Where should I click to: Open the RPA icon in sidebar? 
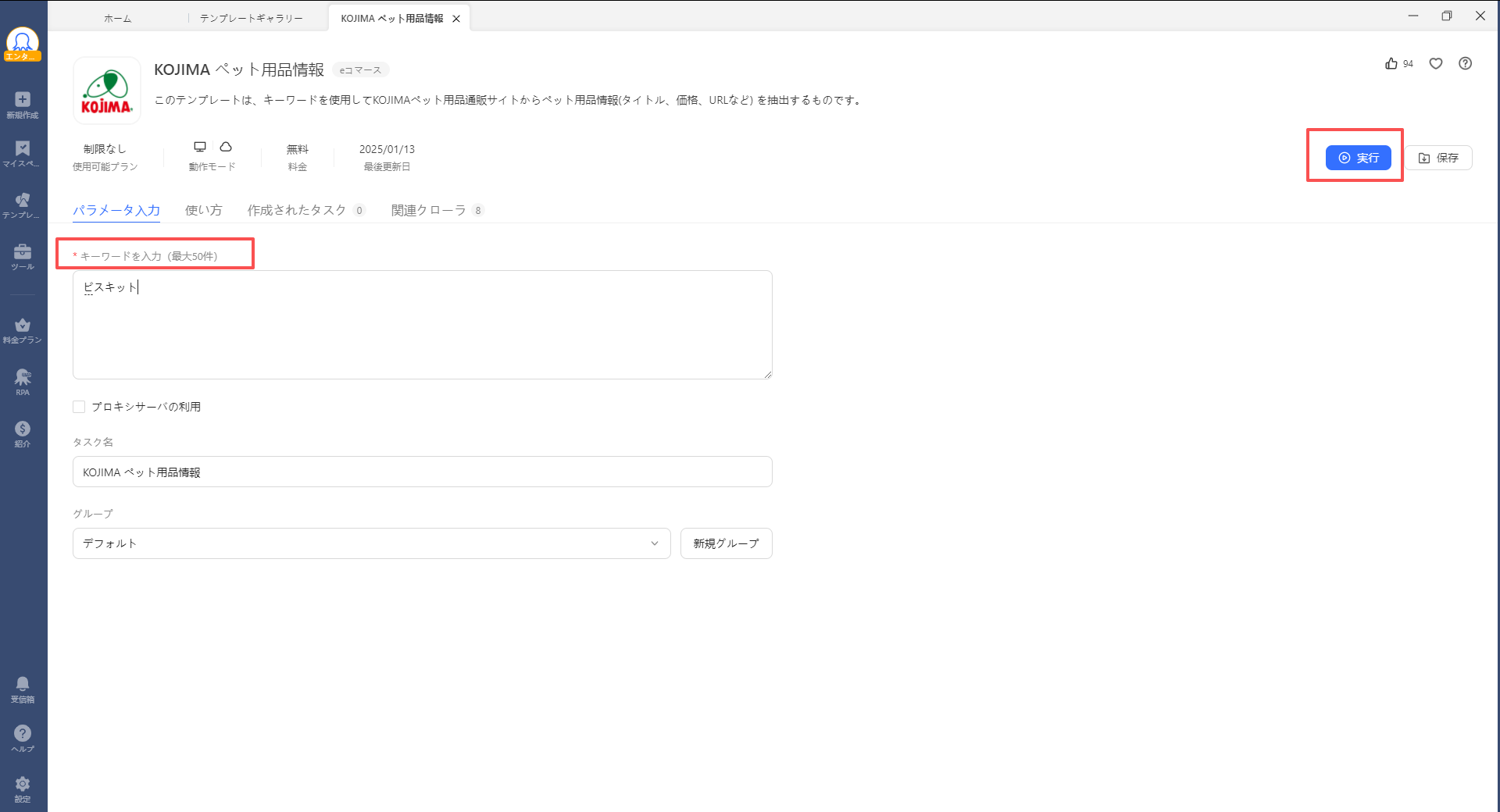point(23,379)
